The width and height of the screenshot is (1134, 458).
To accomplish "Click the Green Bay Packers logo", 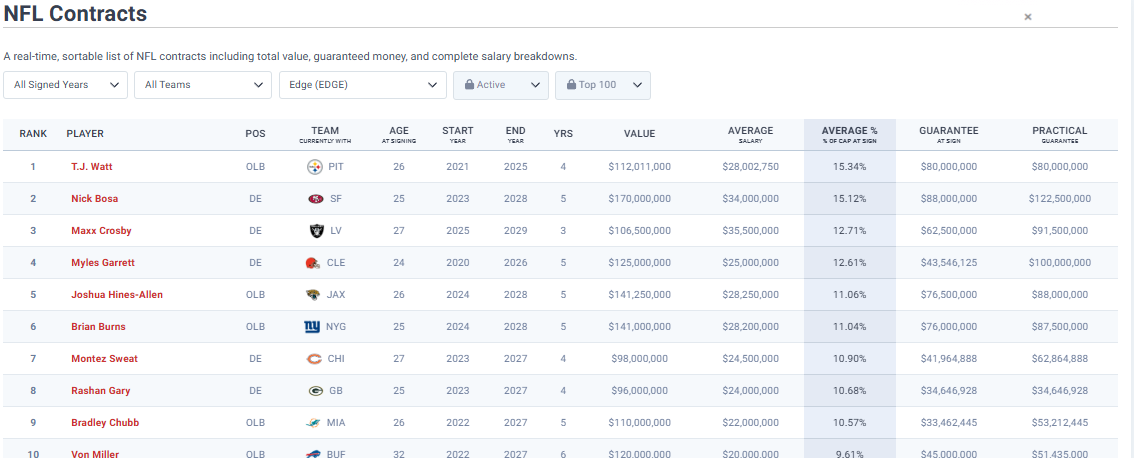I will 315,391.
